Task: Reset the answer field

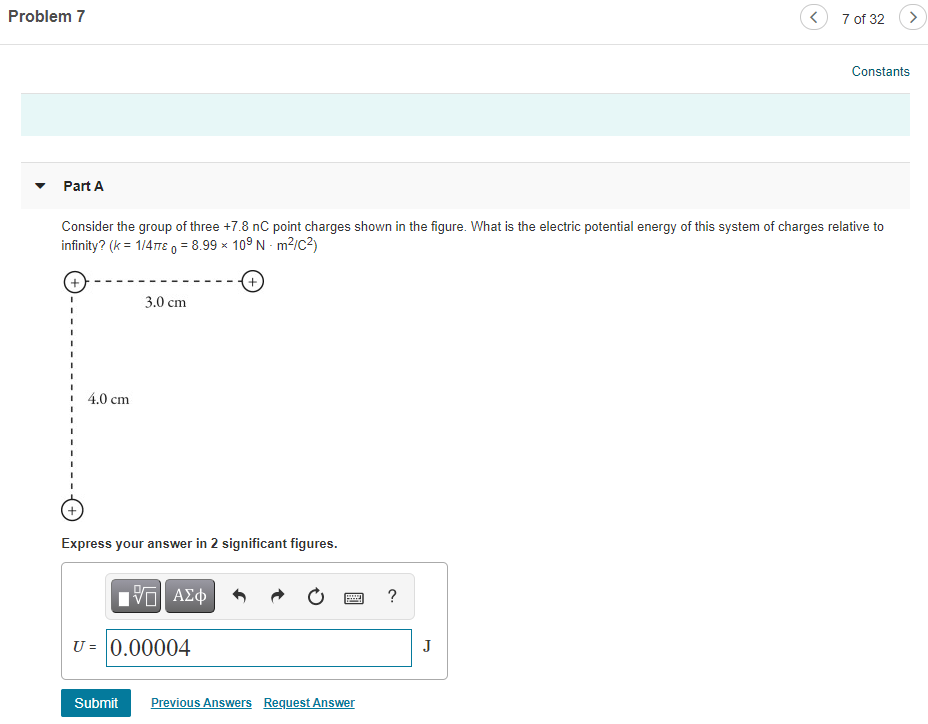Action: 315,596
